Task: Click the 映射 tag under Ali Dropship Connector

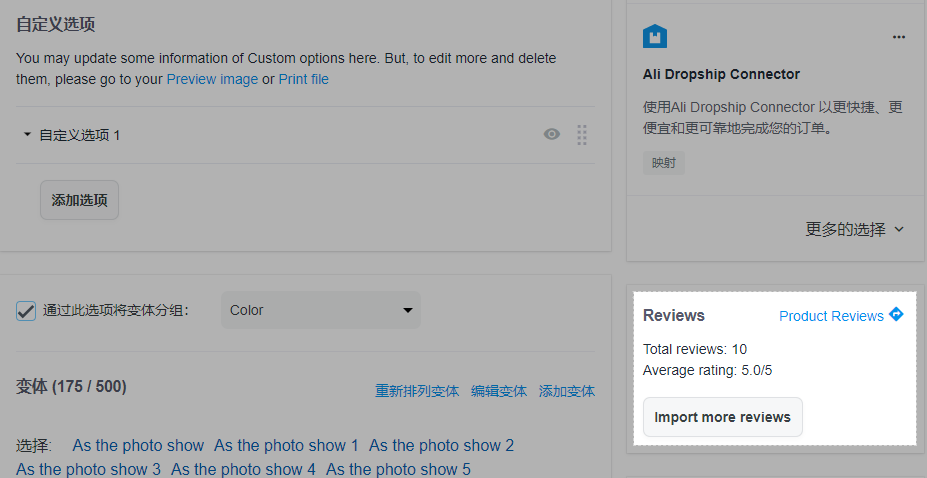Action: click(663, 163)
